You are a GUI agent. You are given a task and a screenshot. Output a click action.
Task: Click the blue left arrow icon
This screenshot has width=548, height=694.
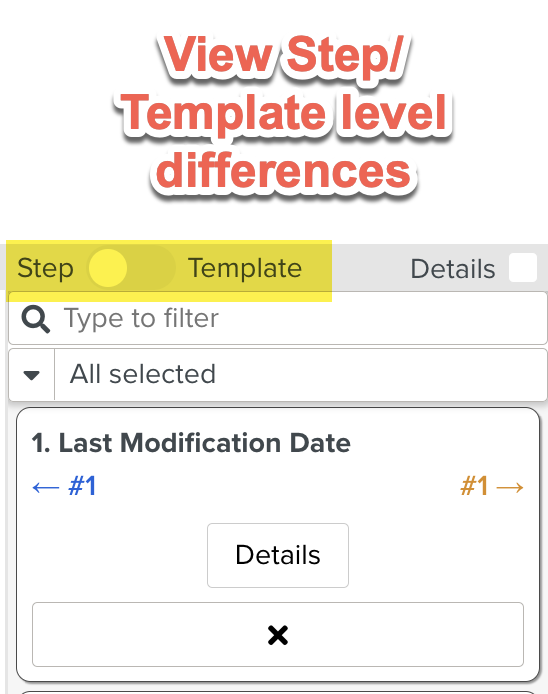[x=46, y=487]
